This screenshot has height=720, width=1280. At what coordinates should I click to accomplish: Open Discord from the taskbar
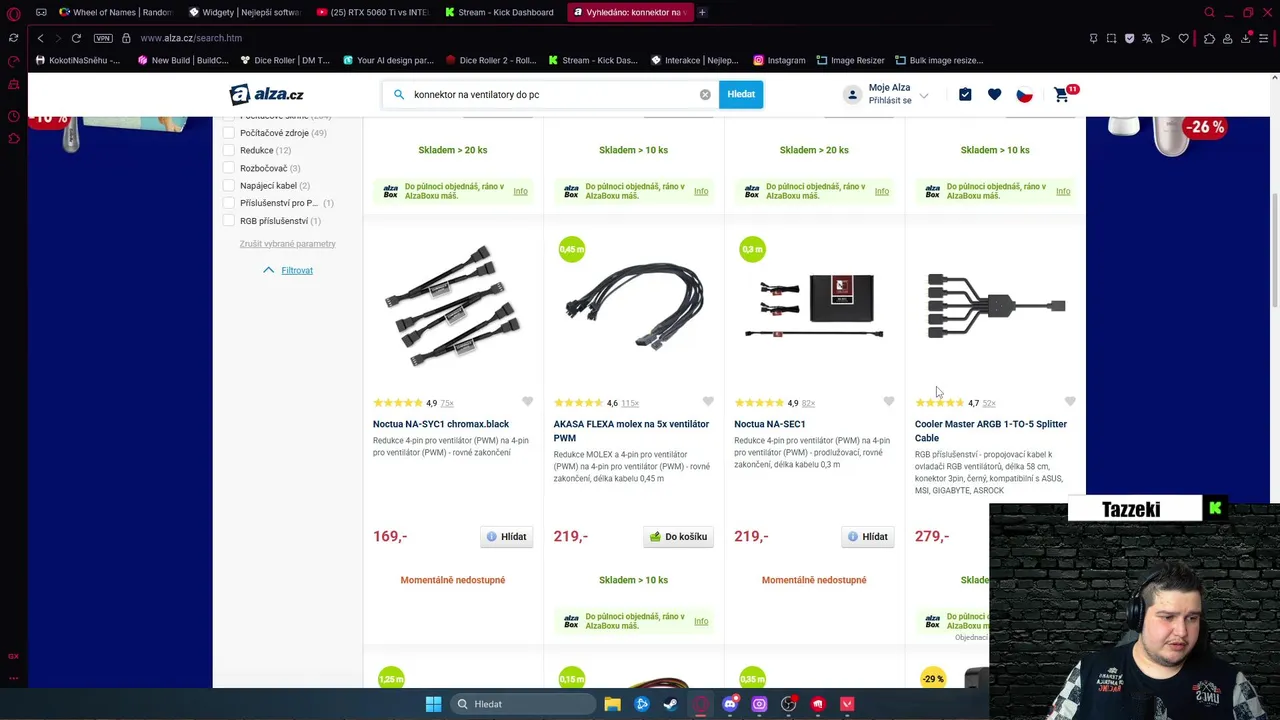click(x=730, y=704)
